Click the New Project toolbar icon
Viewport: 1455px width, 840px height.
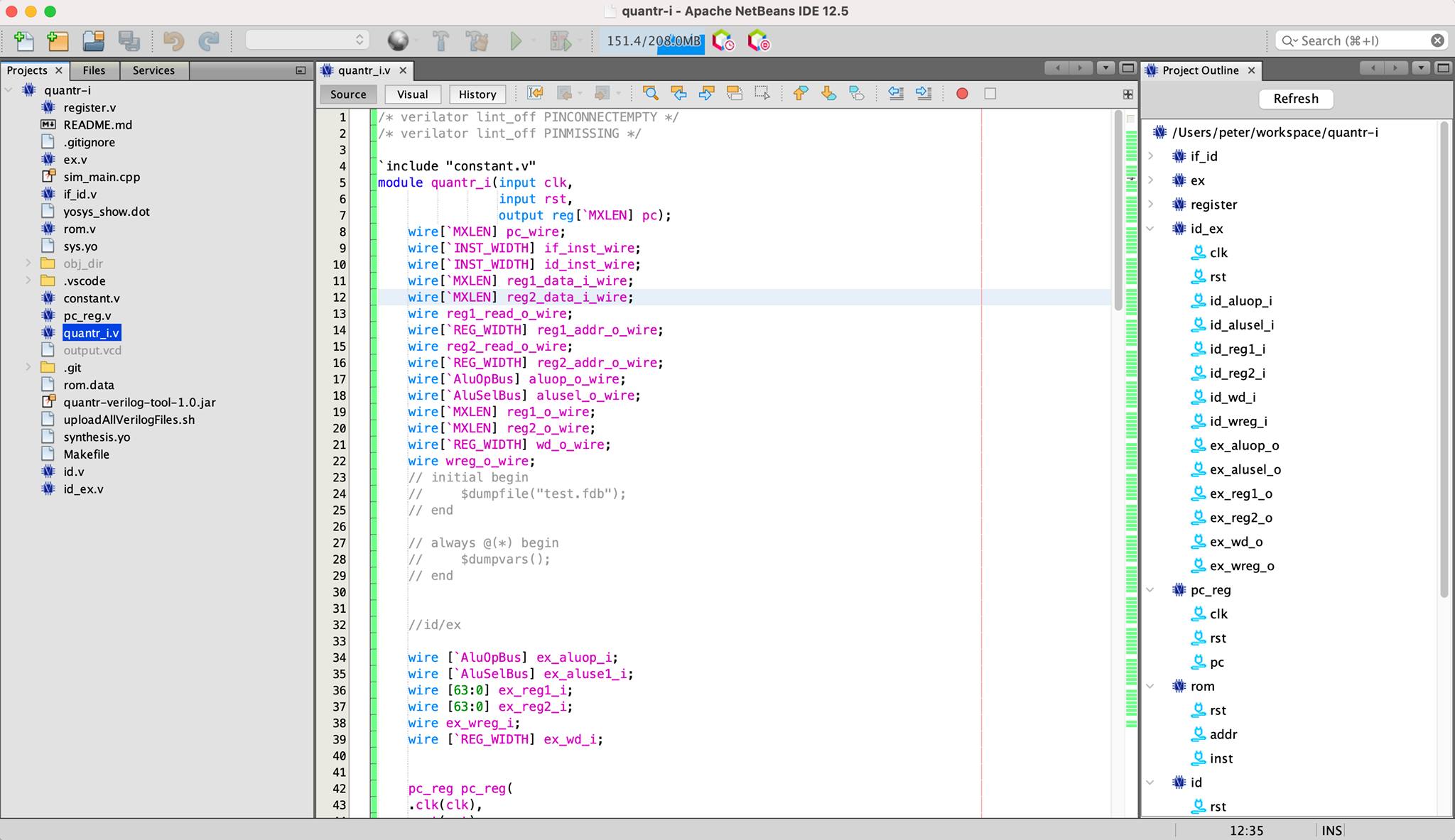(x=58, y=40)
